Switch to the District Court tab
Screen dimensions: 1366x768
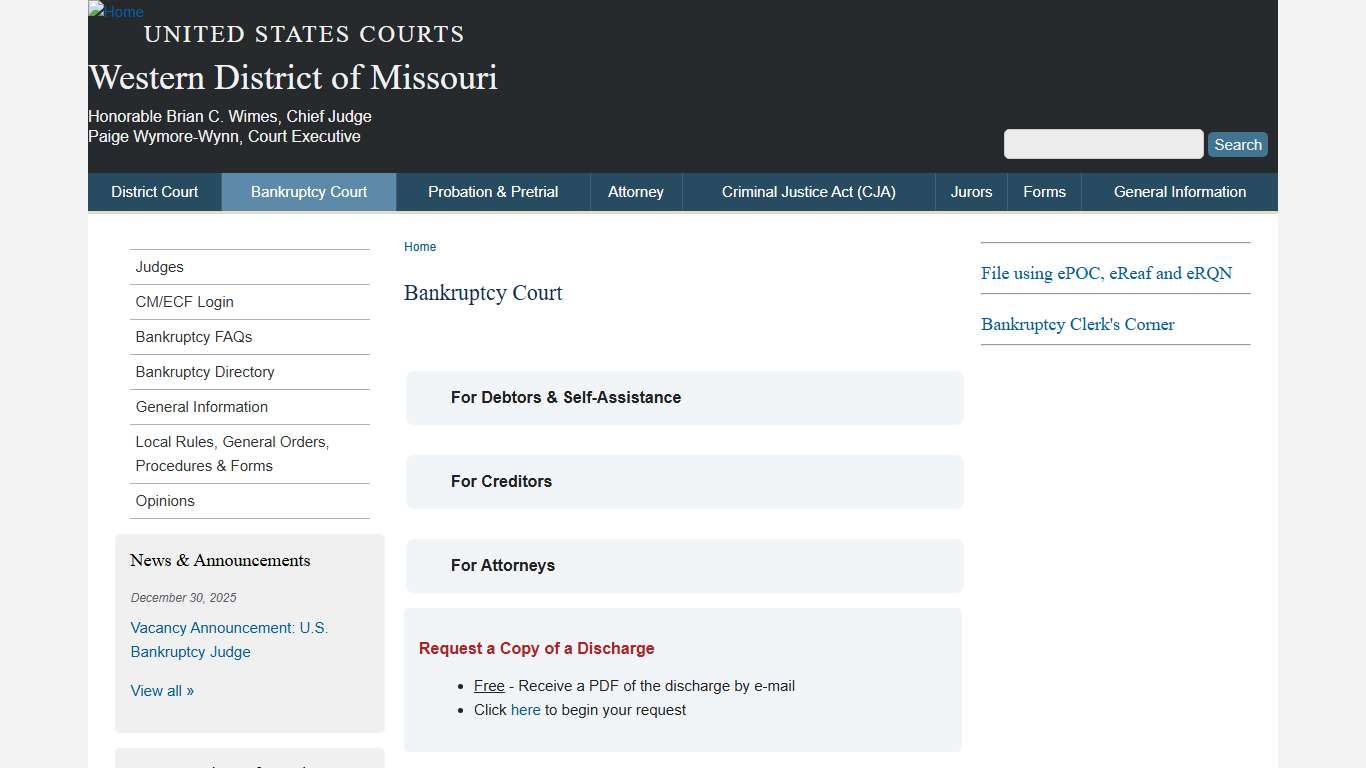pyautogui.click(x=154, y=191)
